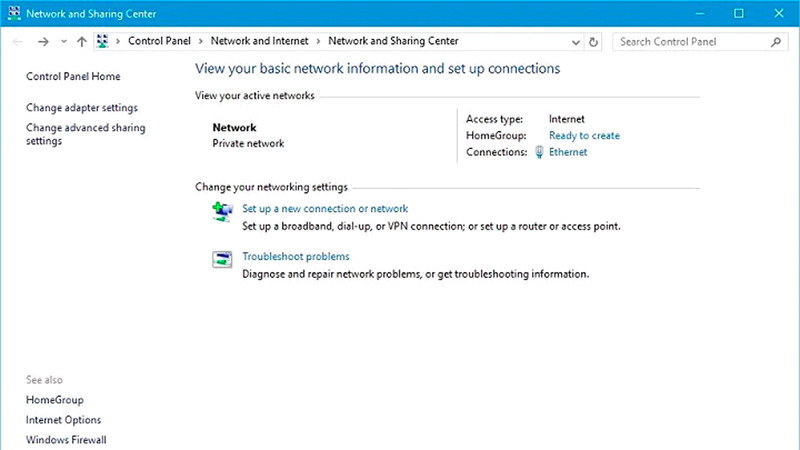
Task: Go to Control Panel Home
Action: (74, 76)
